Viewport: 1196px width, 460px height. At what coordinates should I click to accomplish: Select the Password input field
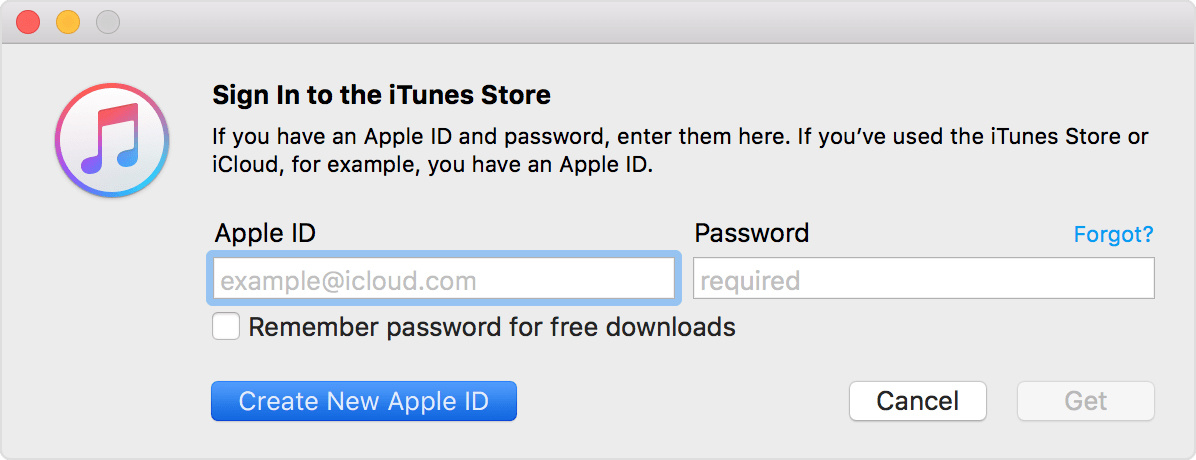coord(923,278)
